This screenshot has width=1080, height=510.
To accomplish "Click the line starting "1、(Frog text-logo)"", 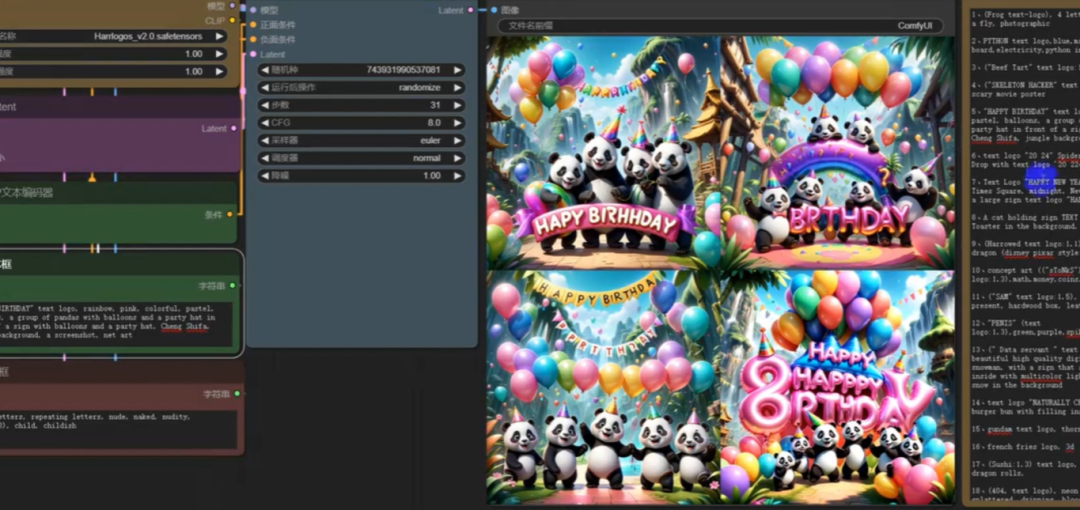I will (1026, 14).
